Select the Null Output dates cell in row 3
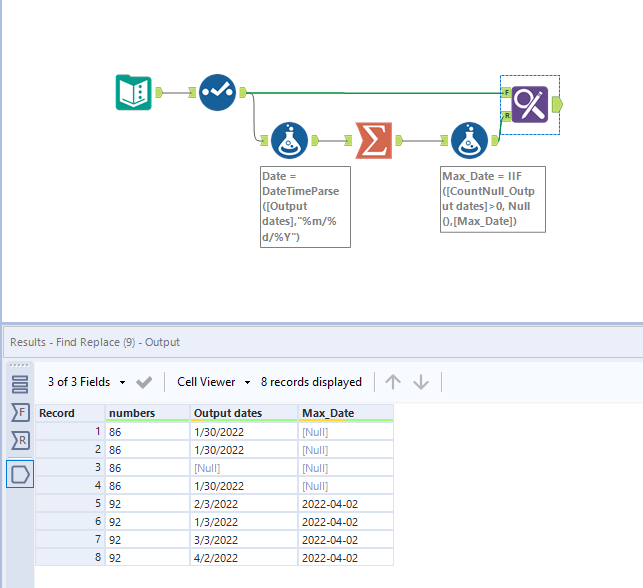Image resolution: width=643 pixels, height=588 pixels. pyautogui.click(x=244, y=468)
